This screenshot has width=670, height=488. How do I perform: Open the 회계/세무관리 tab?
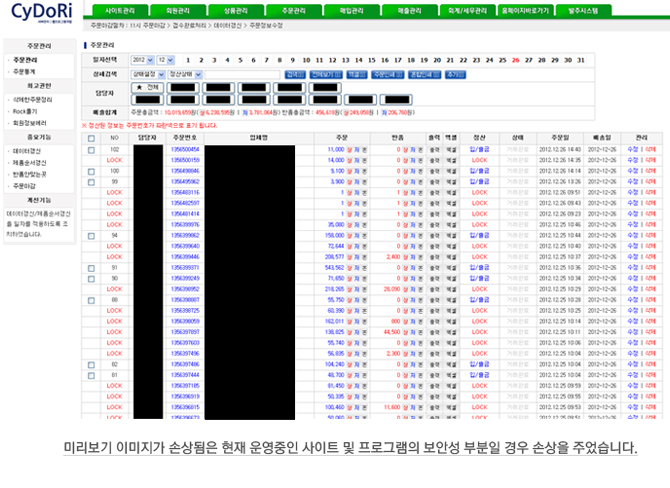[x=467, y=10]
